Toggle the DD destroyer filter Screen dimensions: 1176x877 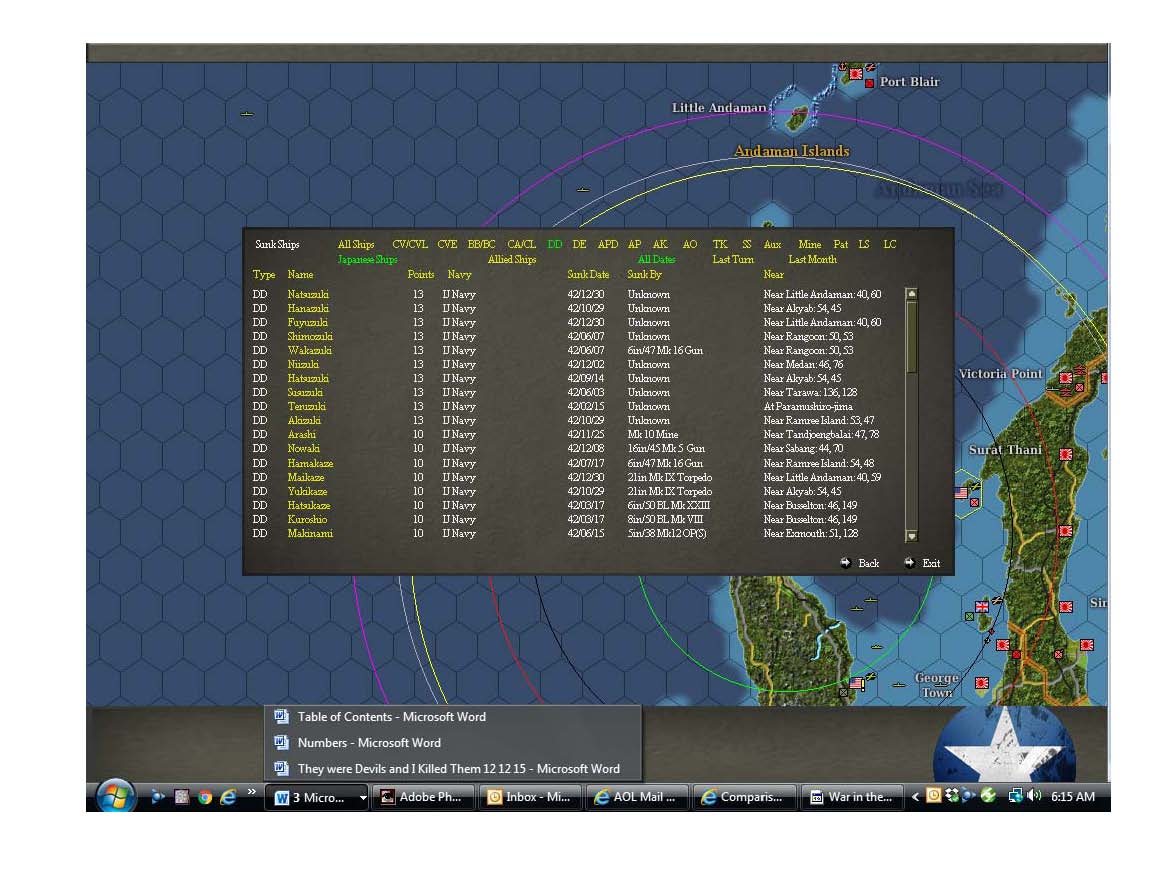click(x=555, y=245)
